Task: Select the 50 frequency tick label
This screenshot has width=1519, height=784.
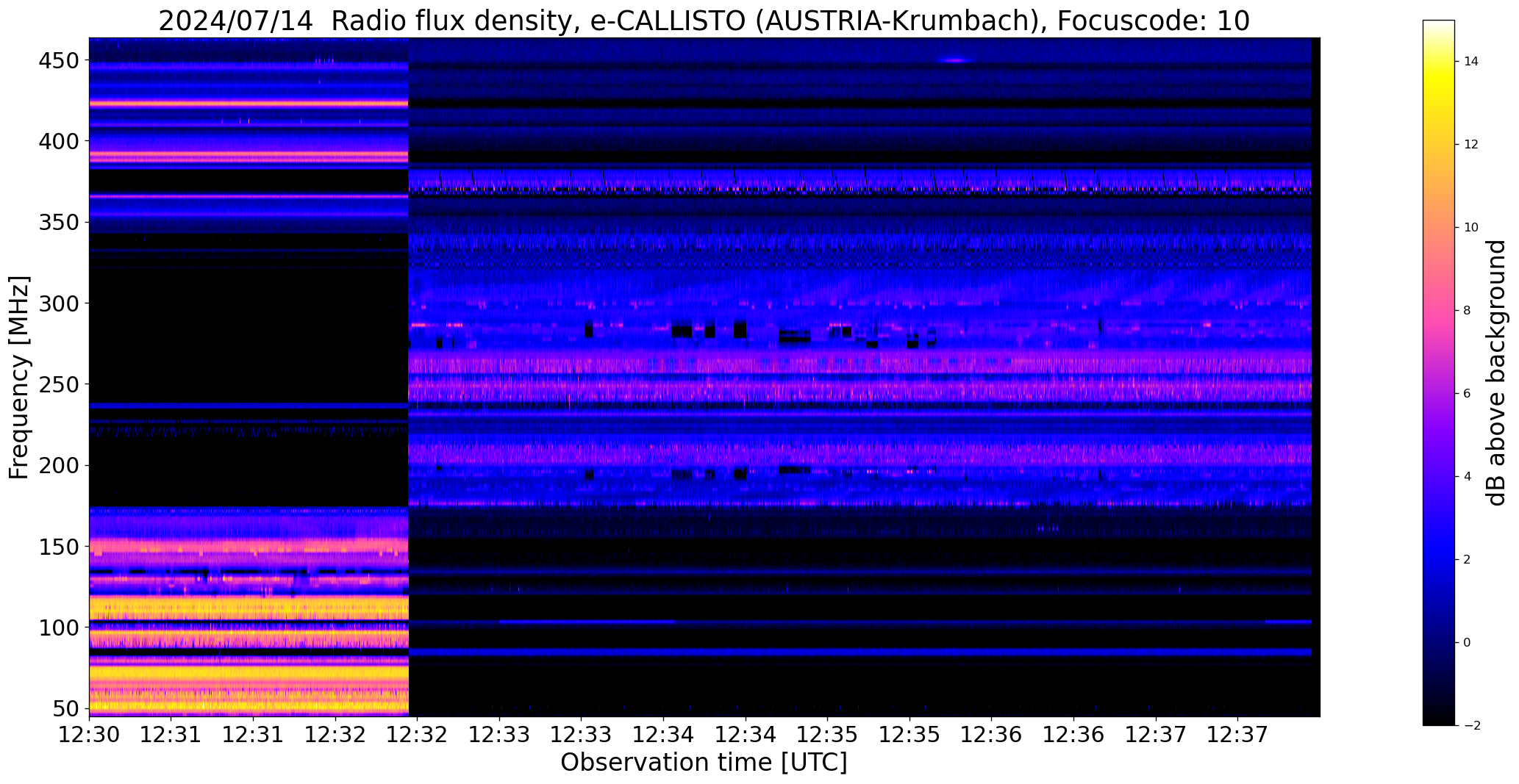Action: (x=66, y=708)
